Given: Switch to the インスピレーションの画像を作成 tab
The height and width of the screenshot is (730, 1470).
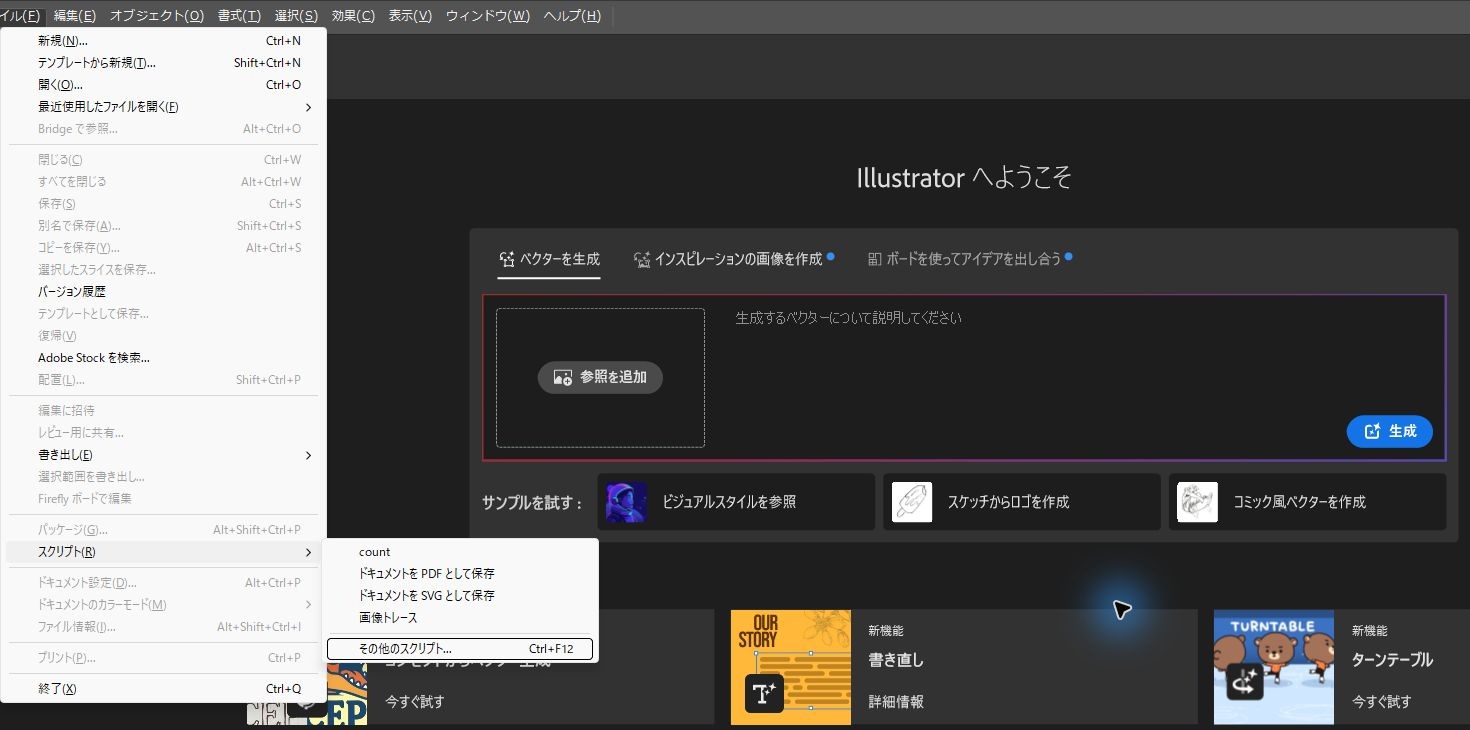Looking at the screenshot, I should click(x=734, y=259).
